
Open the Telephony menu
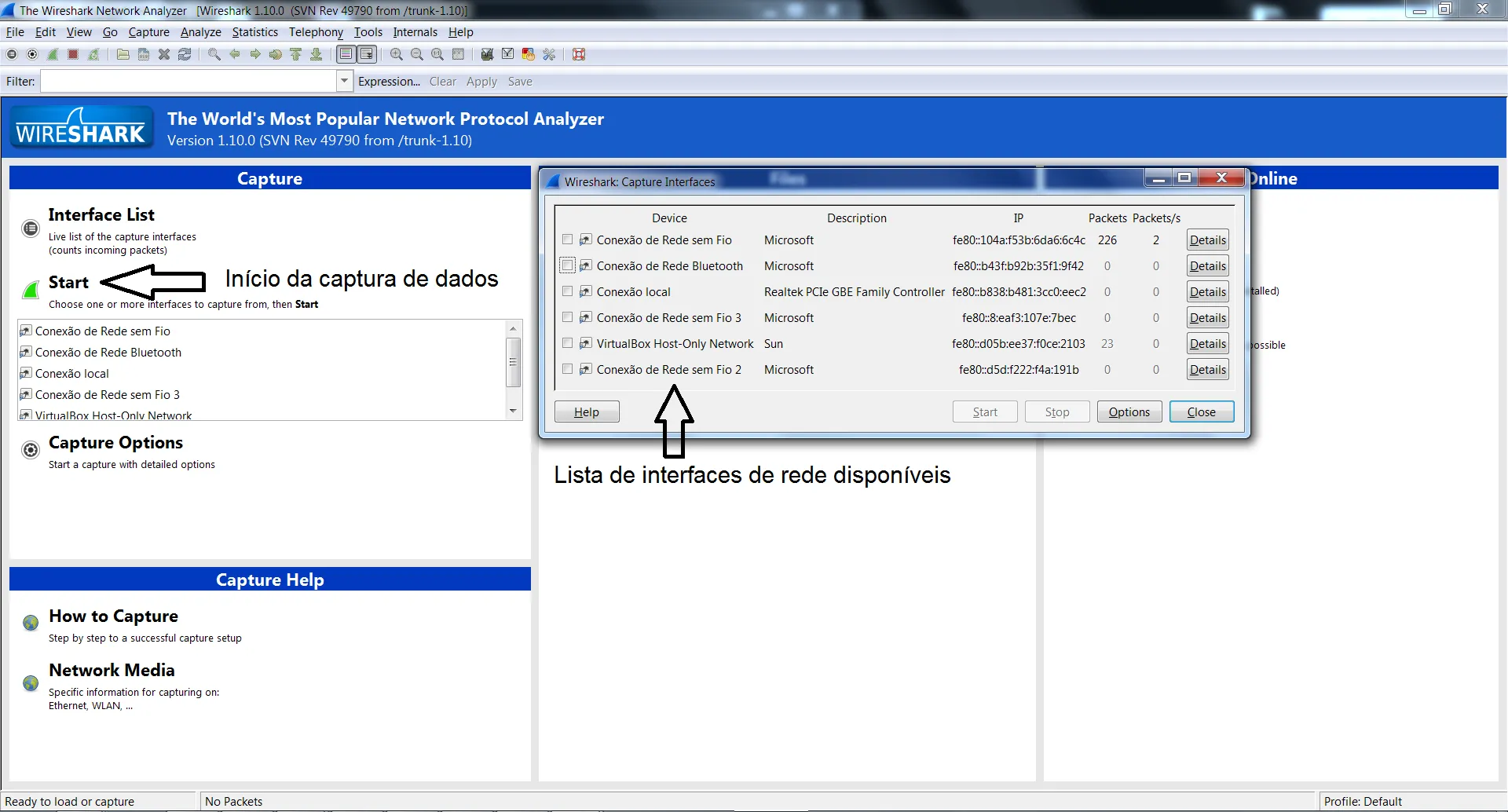pyautogui.click(x=316, y=32)
